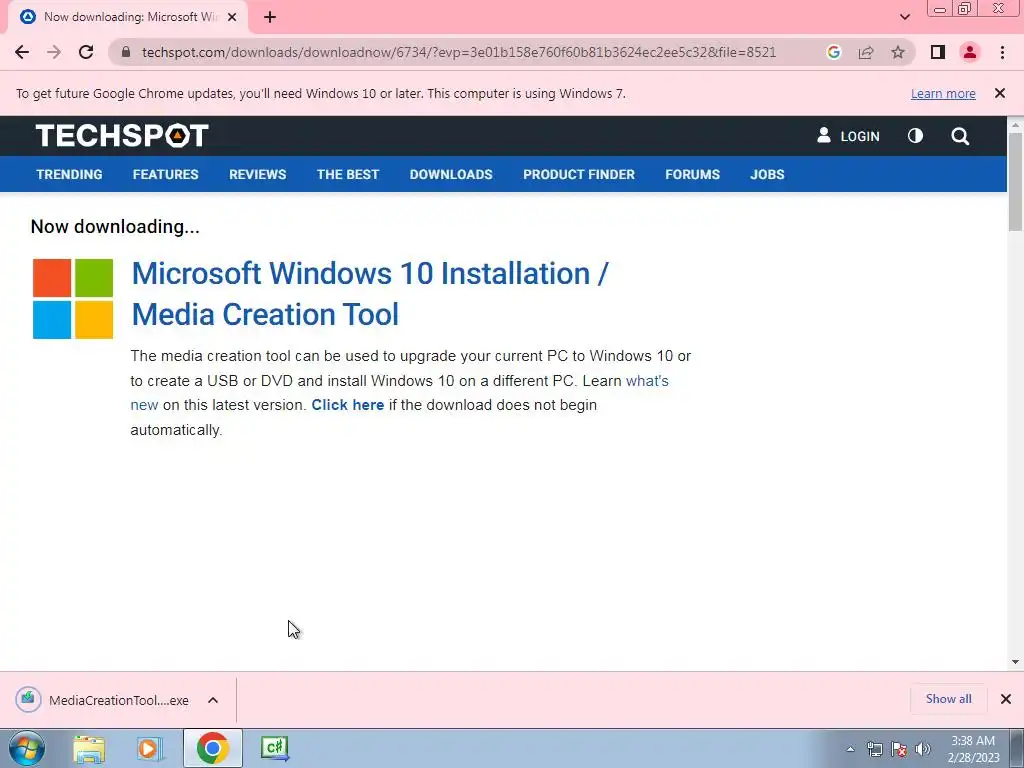This screenshot has width=1024, height=768.
Task: Dismiss the Windows 7 update notice
Action: tap(1000, 93)
